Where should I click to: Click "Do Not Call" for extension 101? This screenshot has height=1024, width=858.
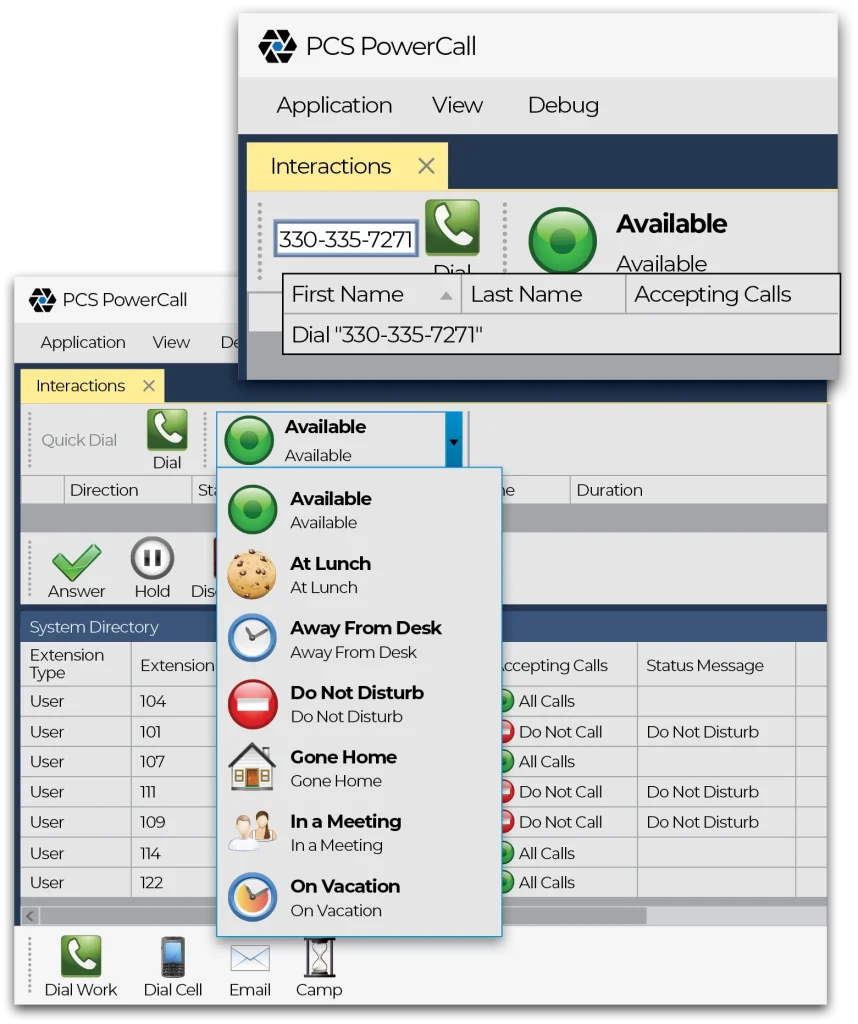[x=560, y=732]
